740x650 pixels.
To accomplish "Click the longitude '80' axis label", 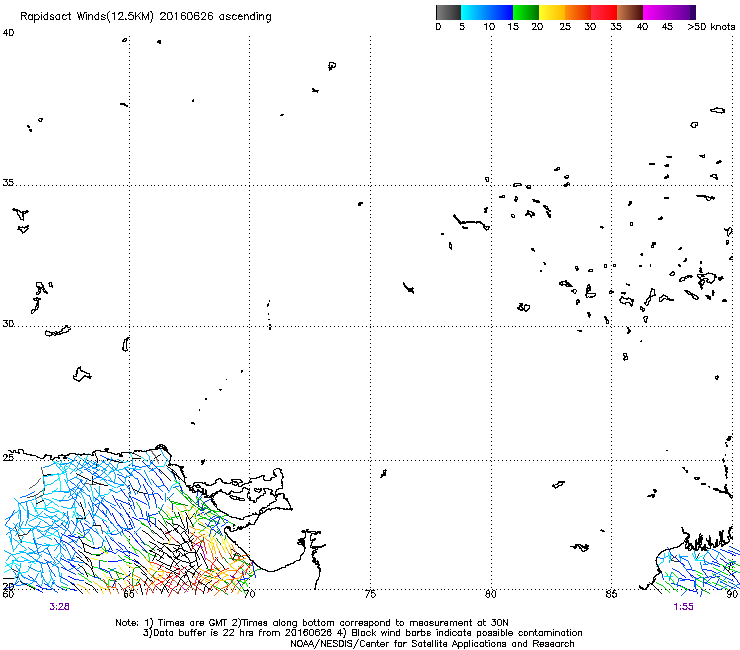I will (x=491, y=594).
